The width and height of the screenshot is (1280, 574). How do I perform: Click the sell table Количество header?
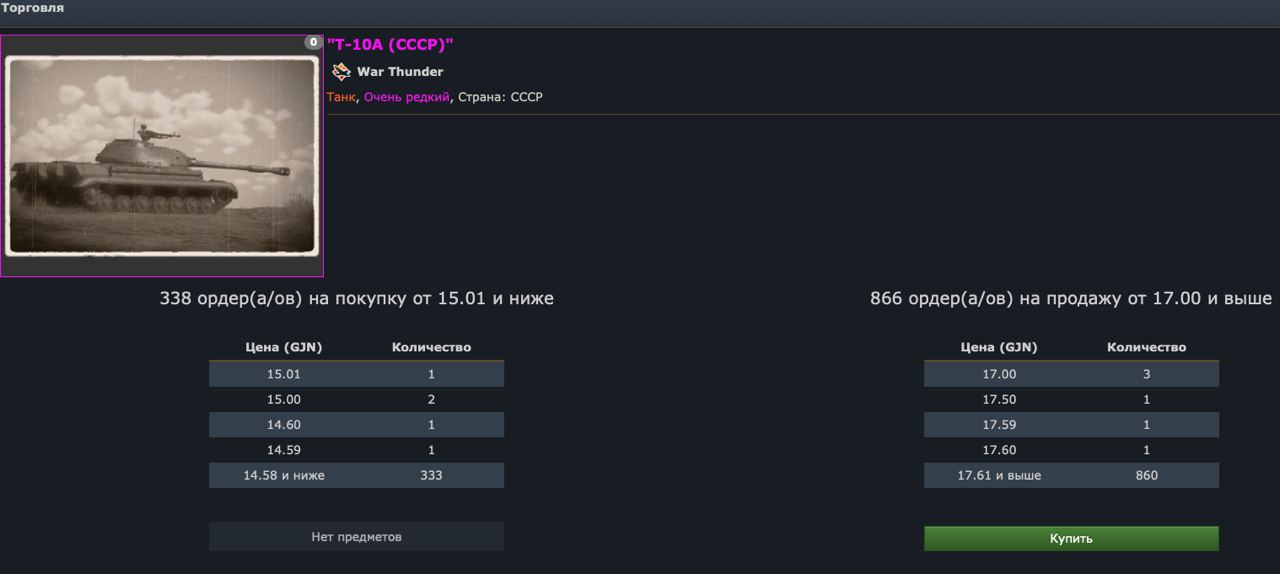click(1147, 347)
